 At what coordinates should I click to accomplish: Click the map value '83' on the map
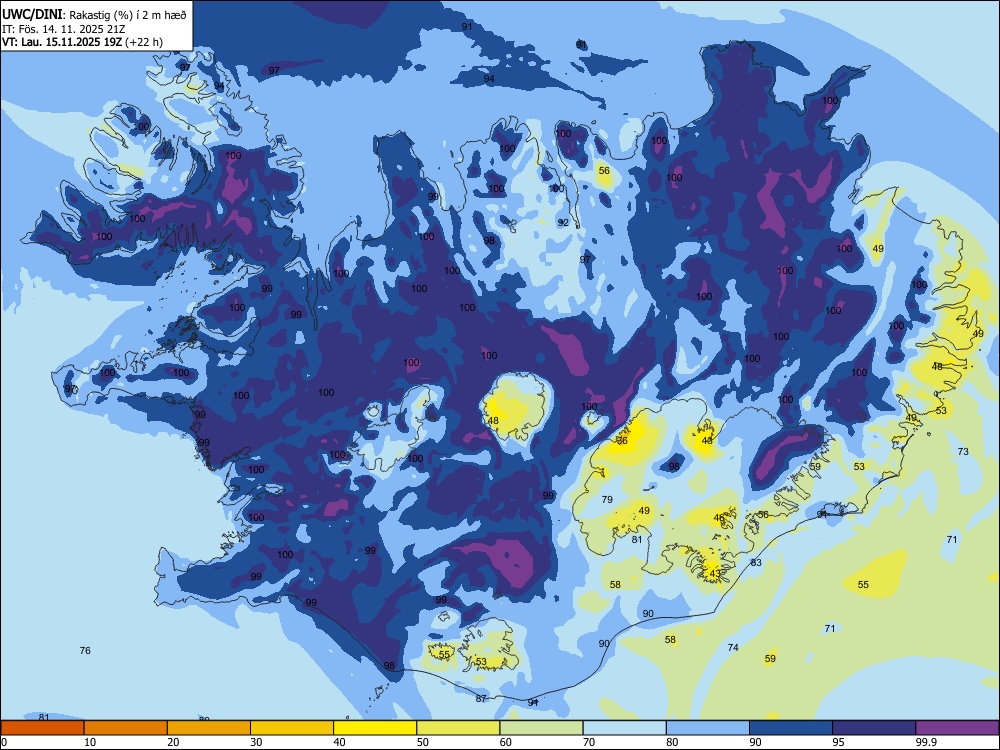[756, 562]
